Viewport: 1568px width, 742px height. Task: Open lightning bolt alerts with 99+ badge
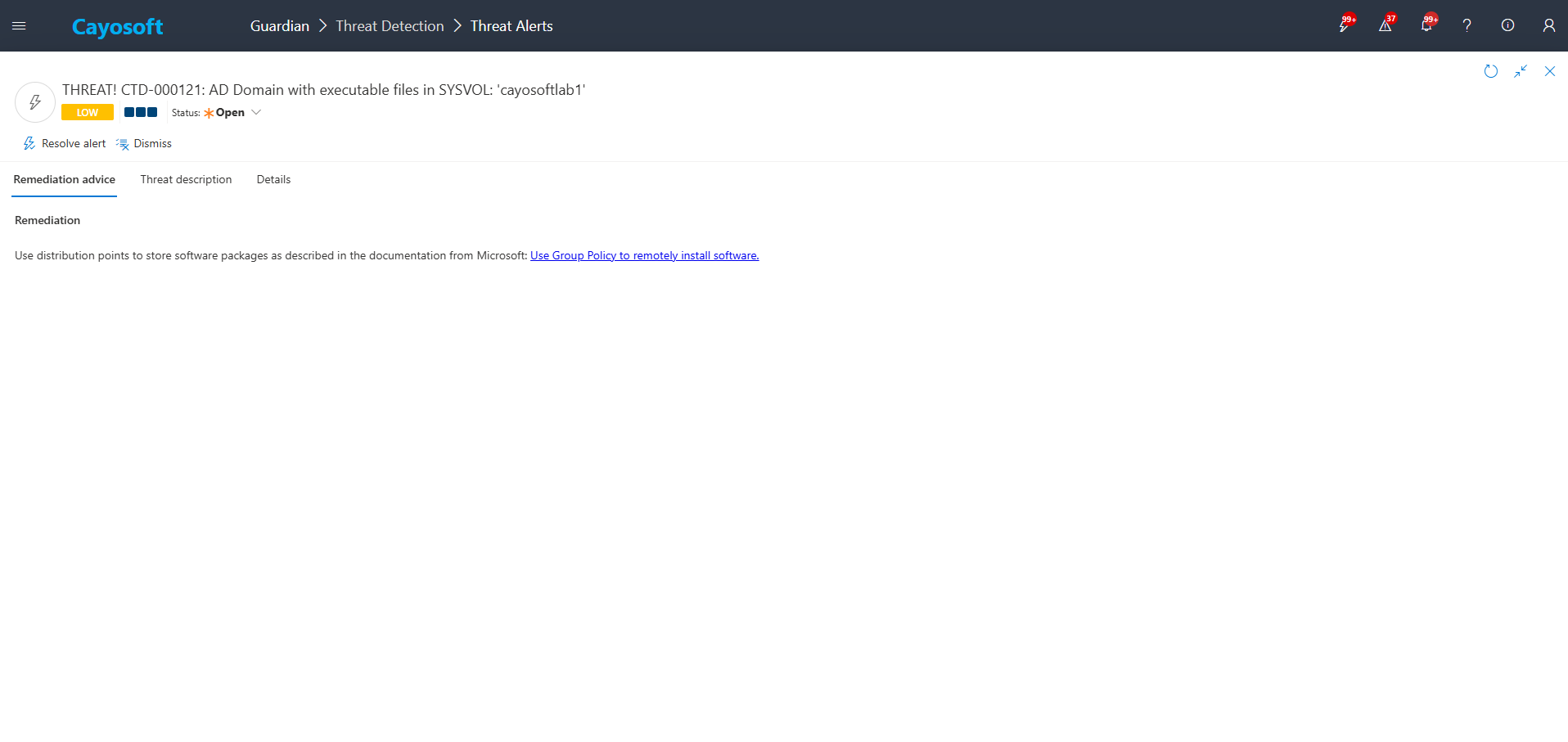click(x=1344, y=25)
